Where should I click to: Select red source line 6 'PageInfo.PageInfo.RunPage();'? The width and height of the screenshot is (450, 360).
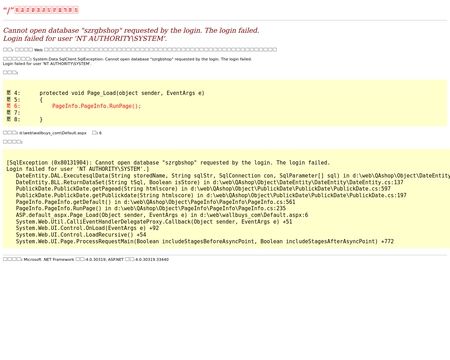point(96,106)
